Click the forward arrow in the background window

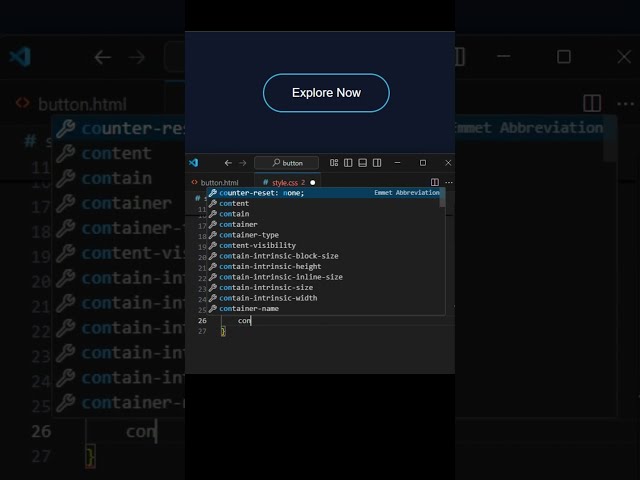tap(137, 57)
